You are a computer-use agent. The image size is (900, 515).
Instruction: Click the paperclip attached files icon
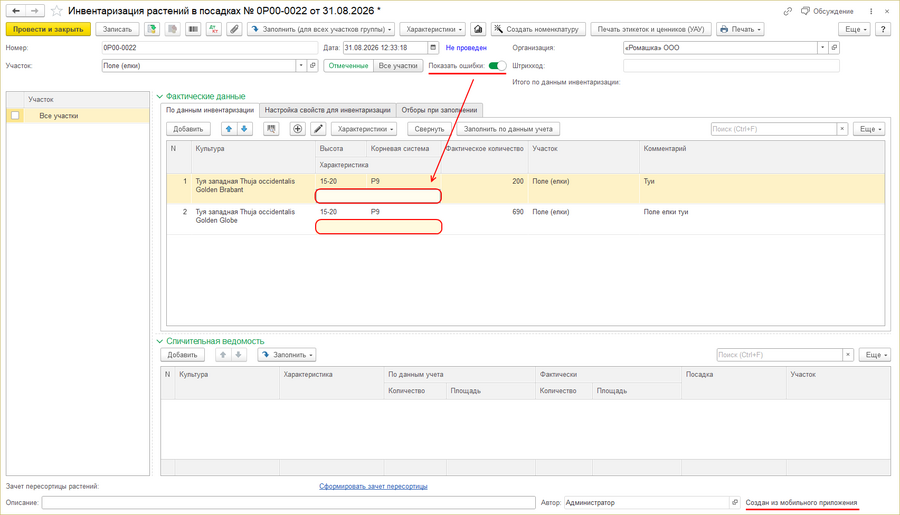(x=234, y=29)
